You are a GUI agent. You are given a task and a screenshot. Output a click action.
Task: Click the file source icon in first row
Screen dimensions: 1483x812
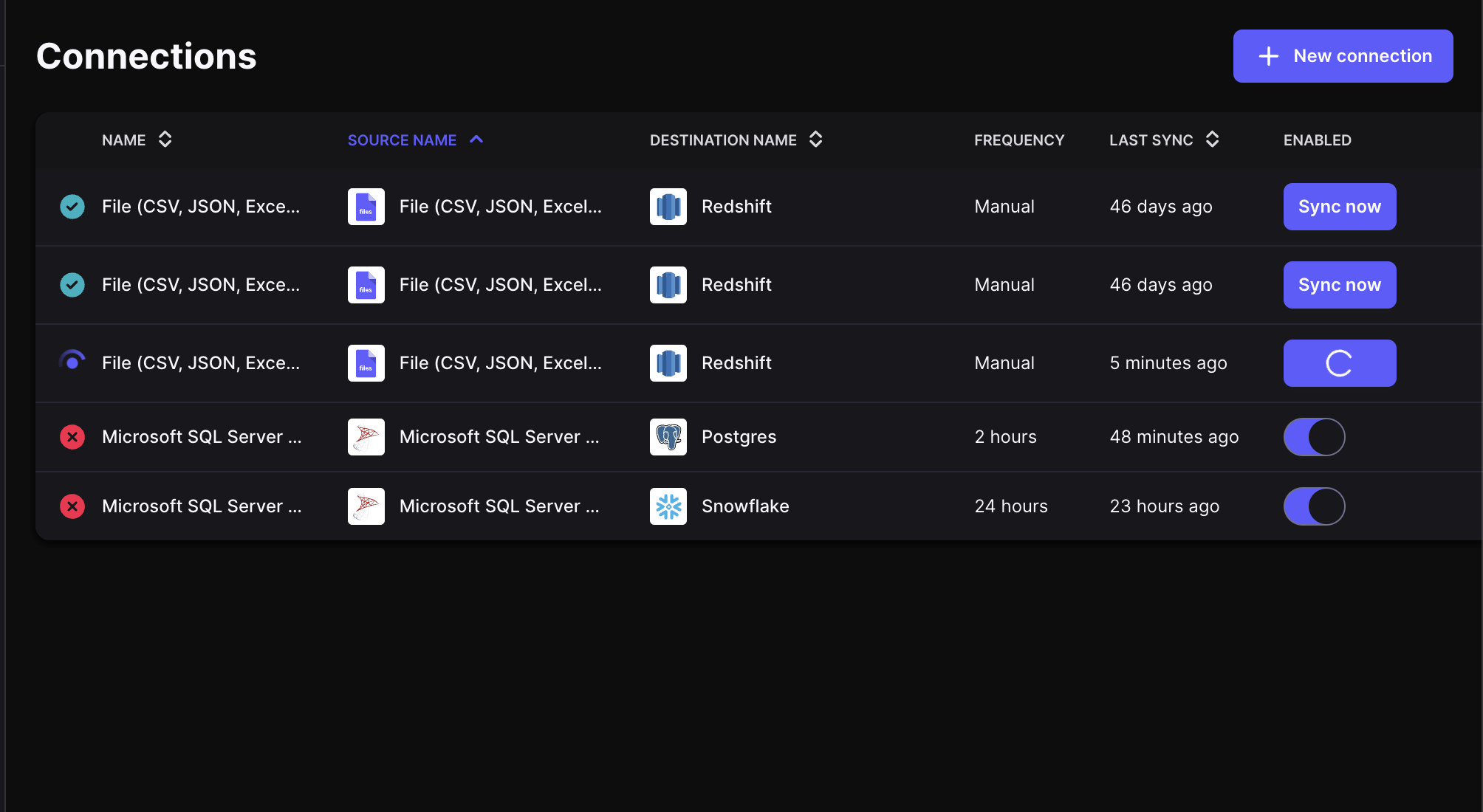tap(366, 207)
